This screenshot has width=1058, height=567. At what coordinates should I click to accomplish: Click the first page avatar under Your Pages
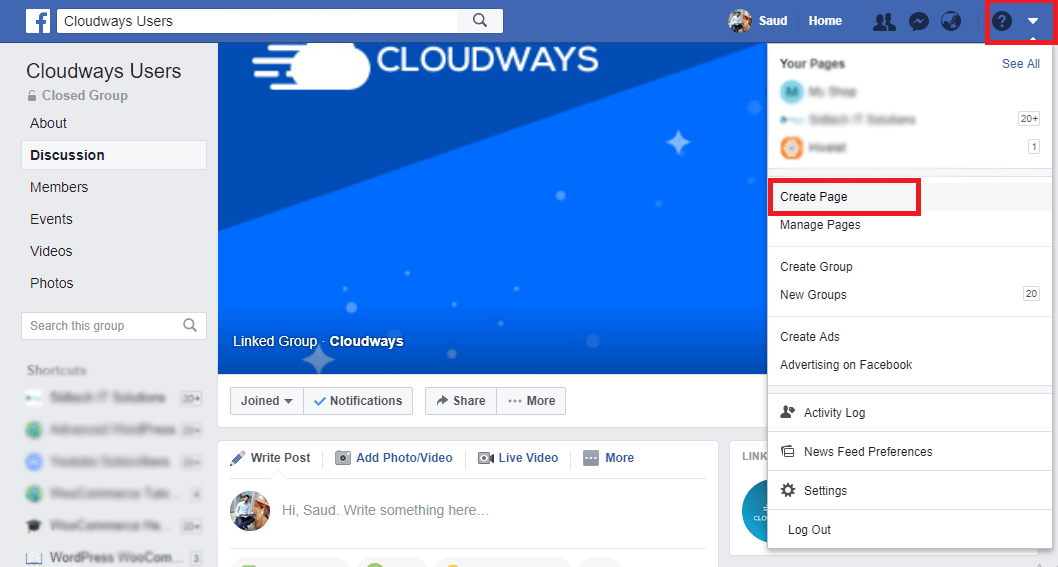pyautogui.click(x=791, y=92)
